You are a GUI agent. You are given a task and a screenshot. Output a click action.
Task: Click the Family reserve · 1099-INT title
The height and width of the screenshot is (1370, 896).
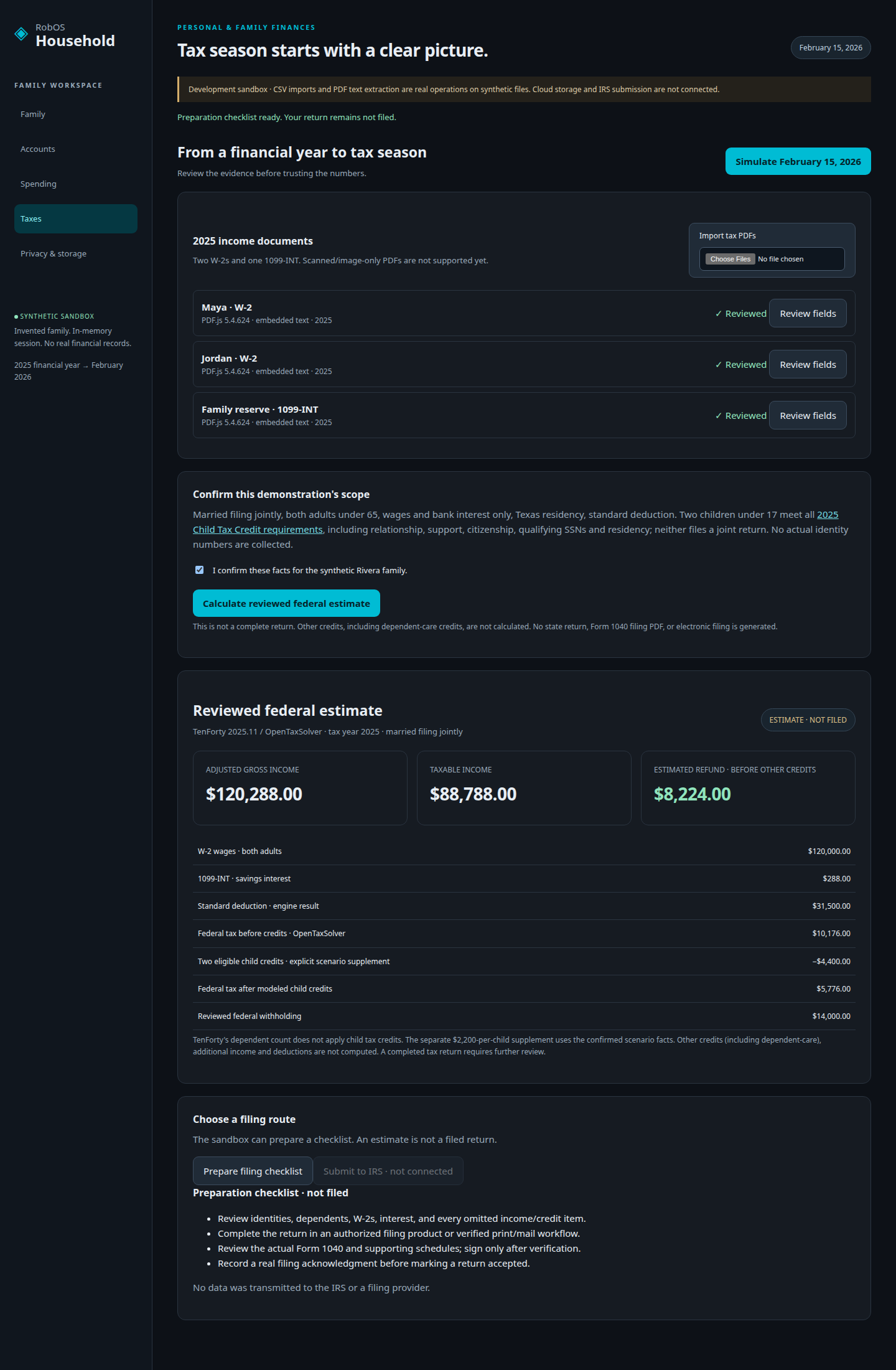(x=259, y=410)
